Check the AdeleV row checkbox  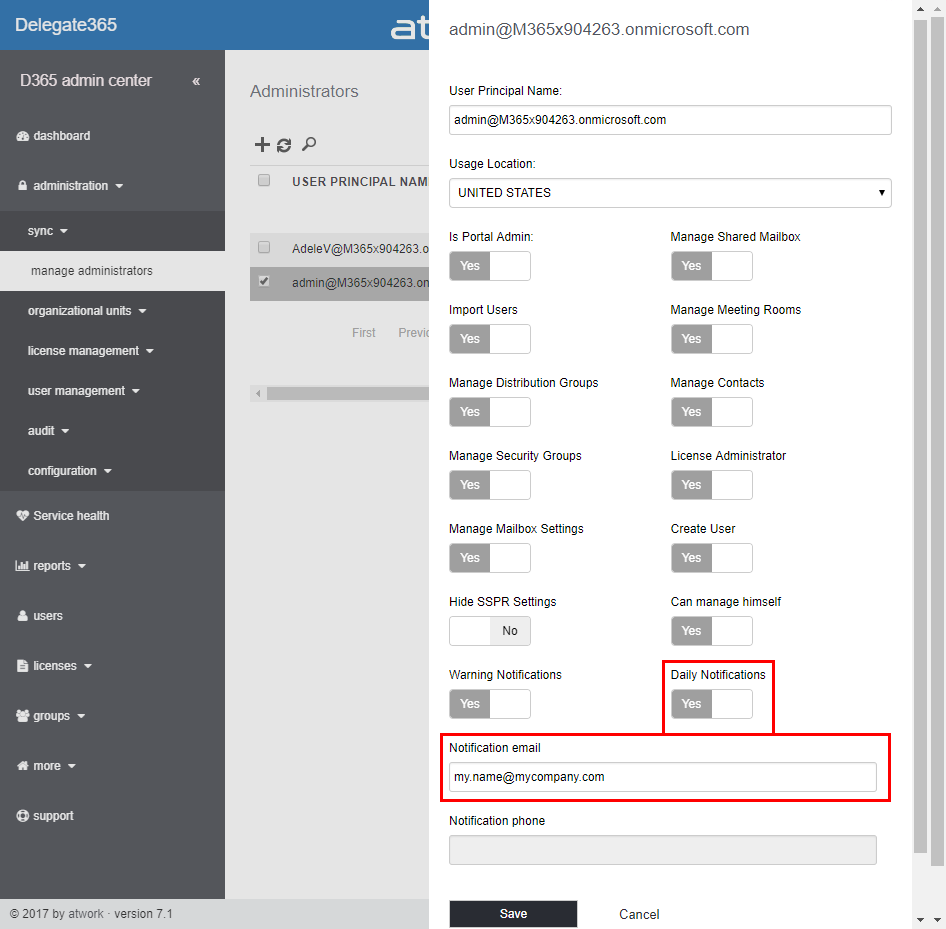point(264,247)
